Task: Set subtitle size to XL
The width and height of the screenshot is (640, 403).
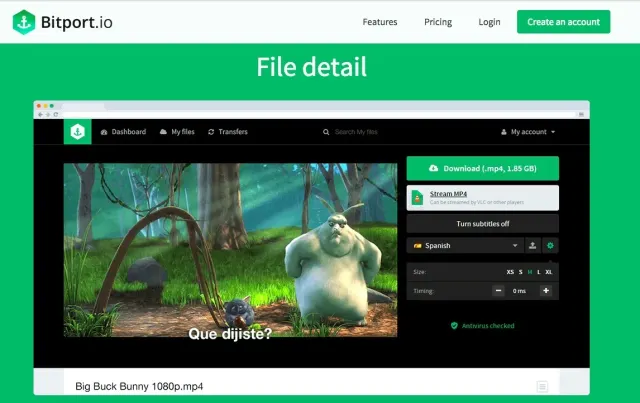Action: (549, 272)
